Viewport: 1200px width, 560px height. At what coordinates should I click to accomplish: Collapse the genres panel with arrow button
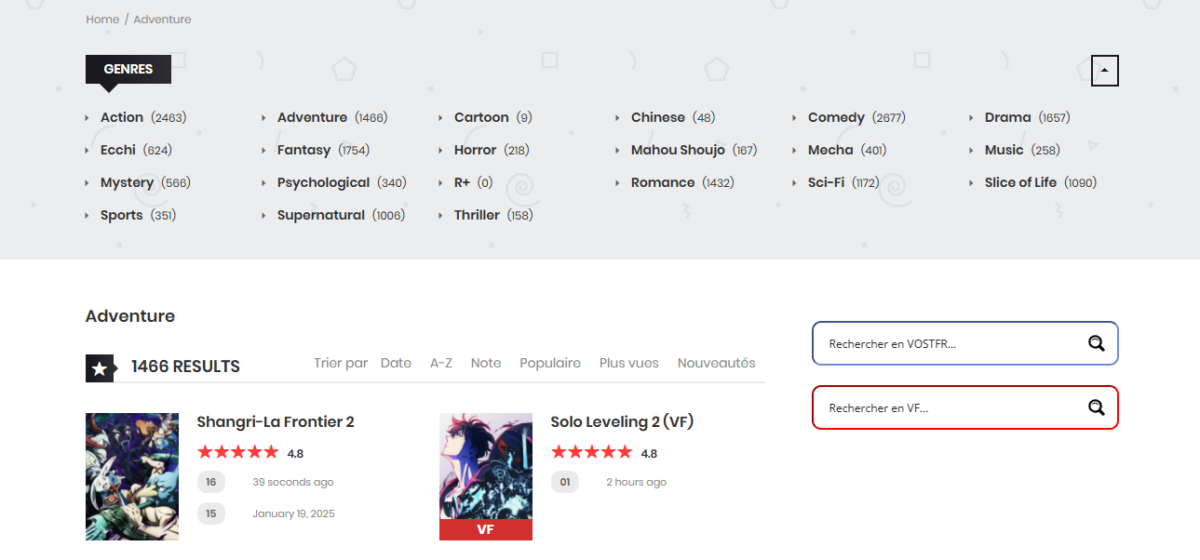[1105, 71]
